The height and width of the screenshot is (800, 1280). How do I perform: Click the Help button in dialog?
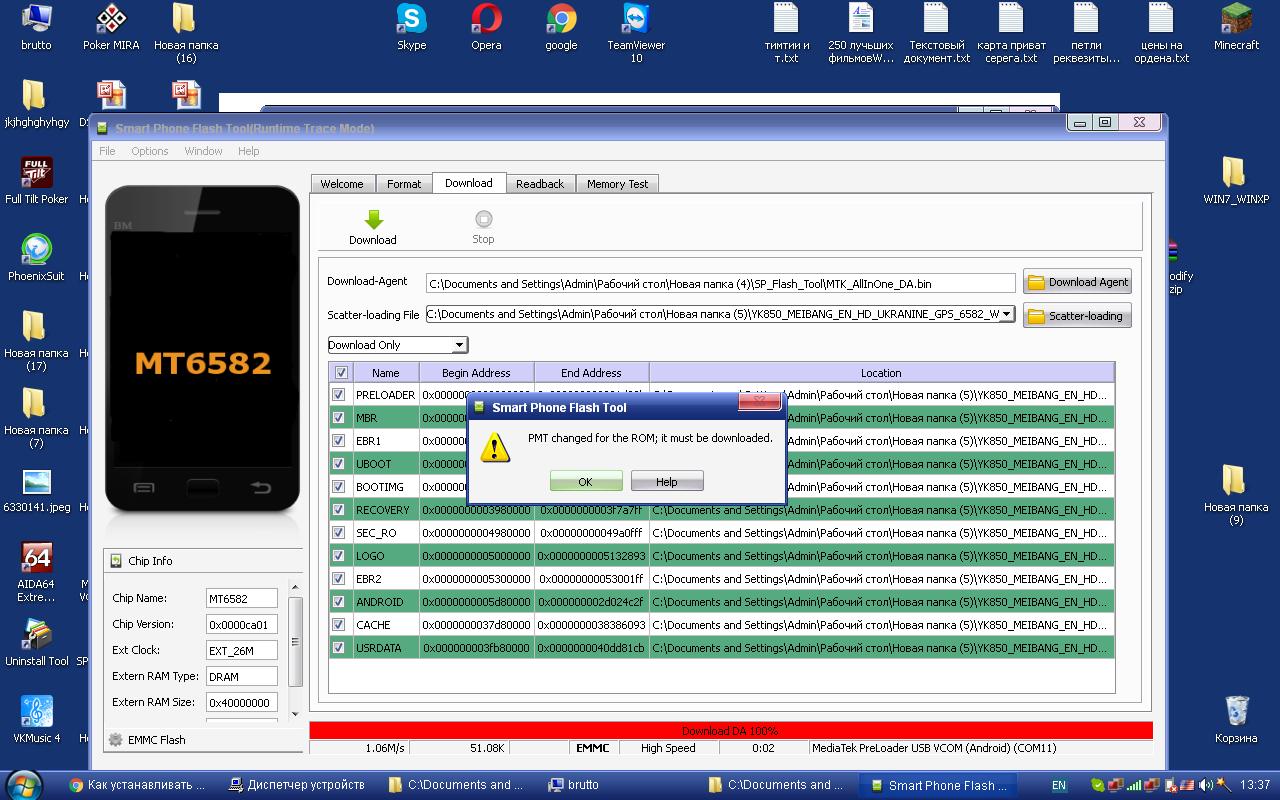[x=667, y=482]
